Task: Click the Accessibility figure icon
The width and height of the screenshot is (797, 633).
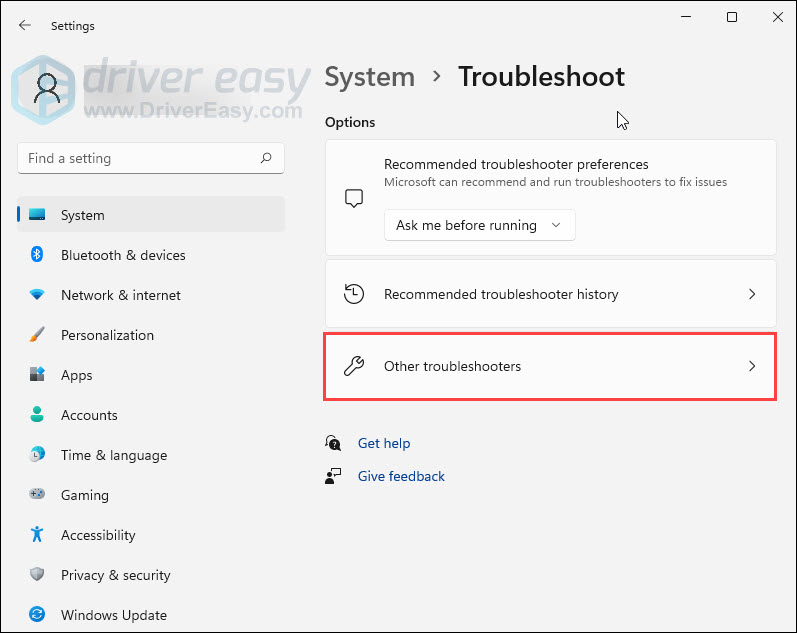Action: pos(37,535)
